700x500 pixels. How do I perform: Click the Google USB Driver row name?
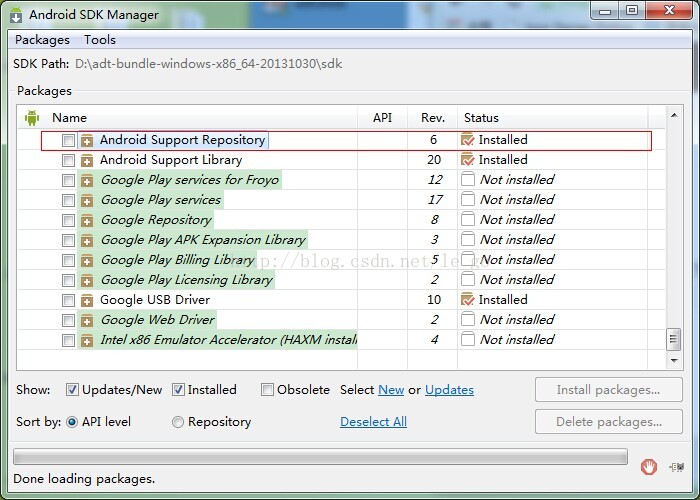tap(155, 300)
